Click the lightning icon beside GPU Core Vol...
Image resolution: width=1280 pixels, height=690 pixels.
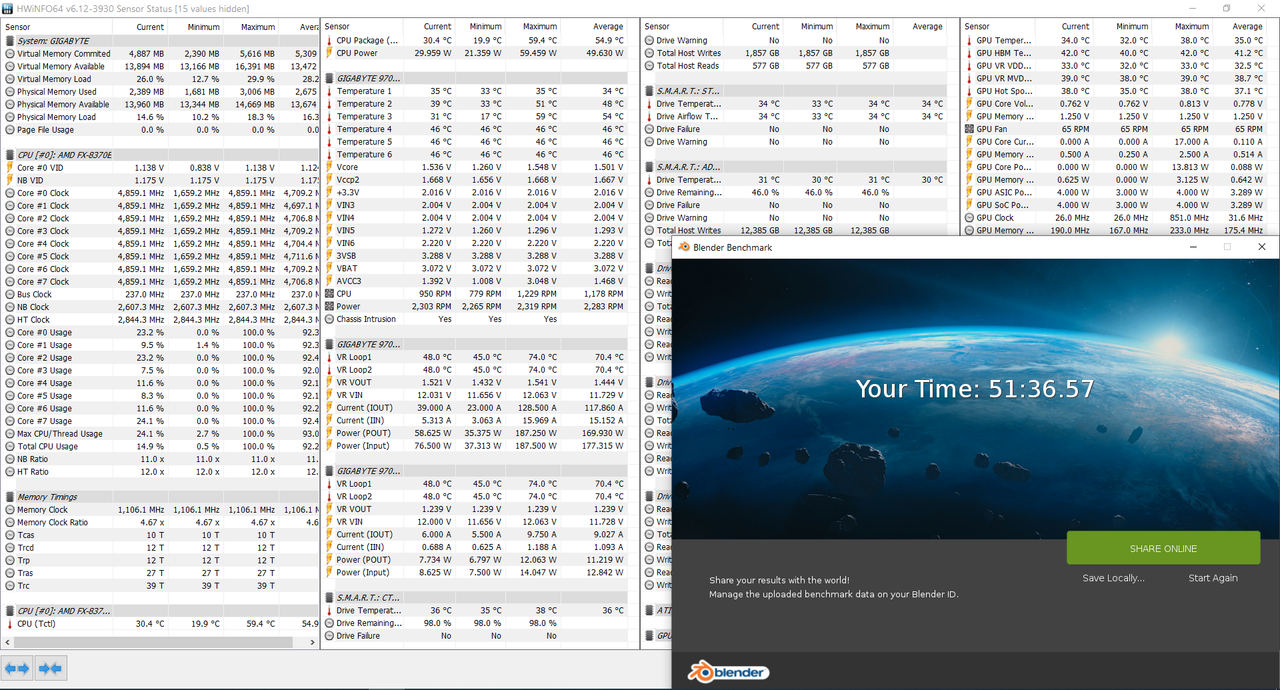pos(969,103)
